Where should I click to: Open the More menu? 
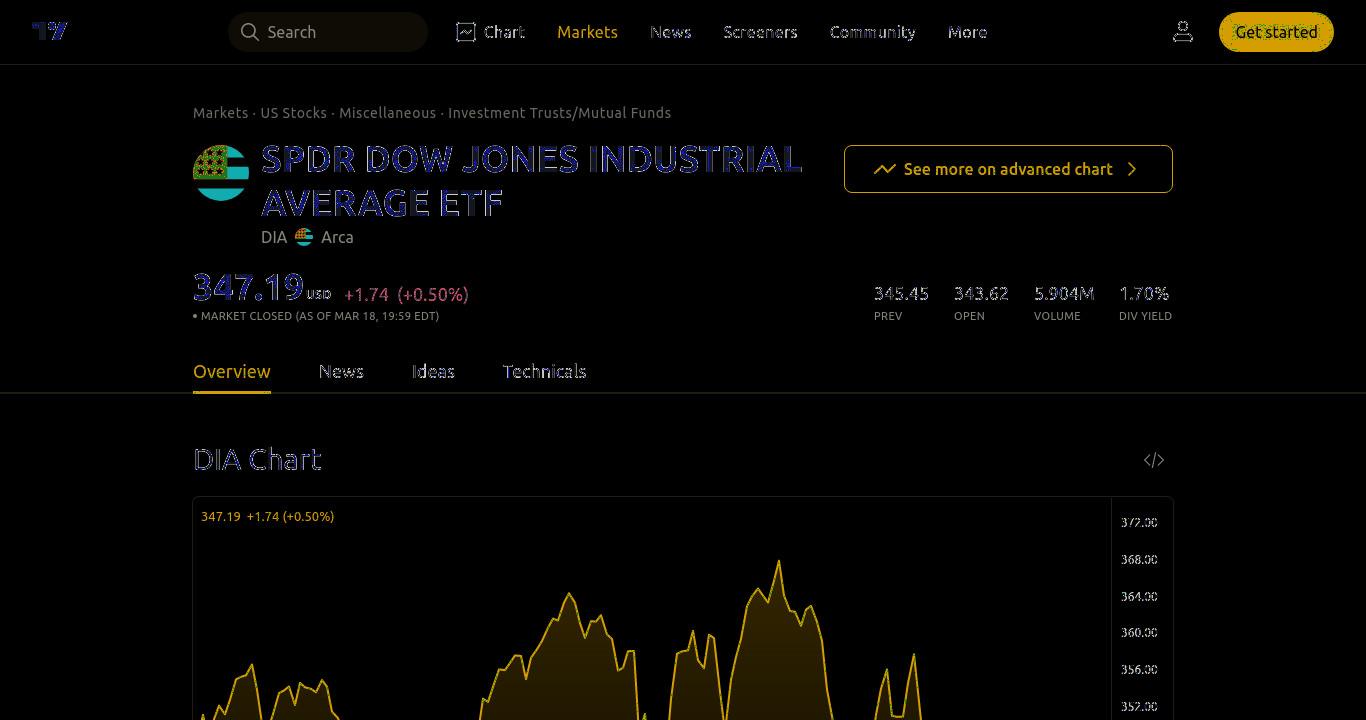(967, 32)
